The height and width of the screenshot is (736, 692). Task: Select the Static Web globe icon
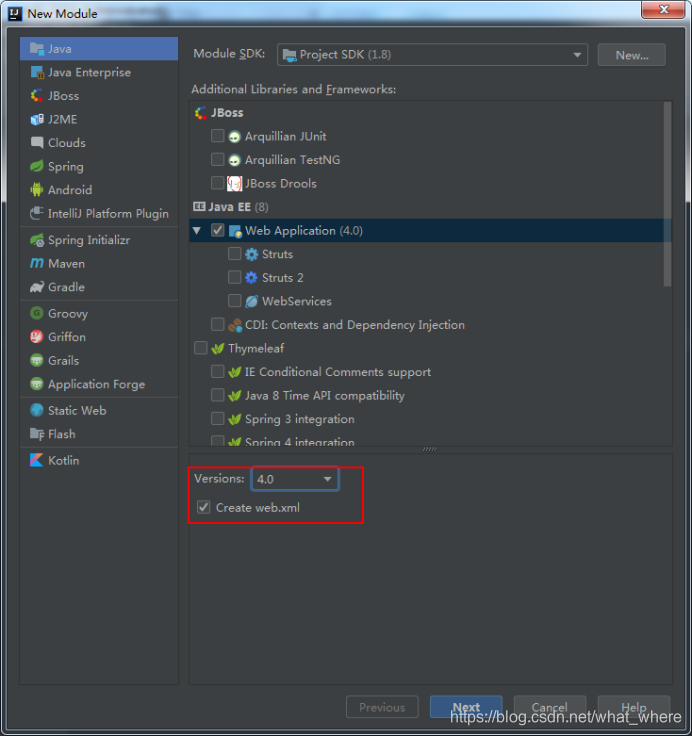tap(37, 410)
